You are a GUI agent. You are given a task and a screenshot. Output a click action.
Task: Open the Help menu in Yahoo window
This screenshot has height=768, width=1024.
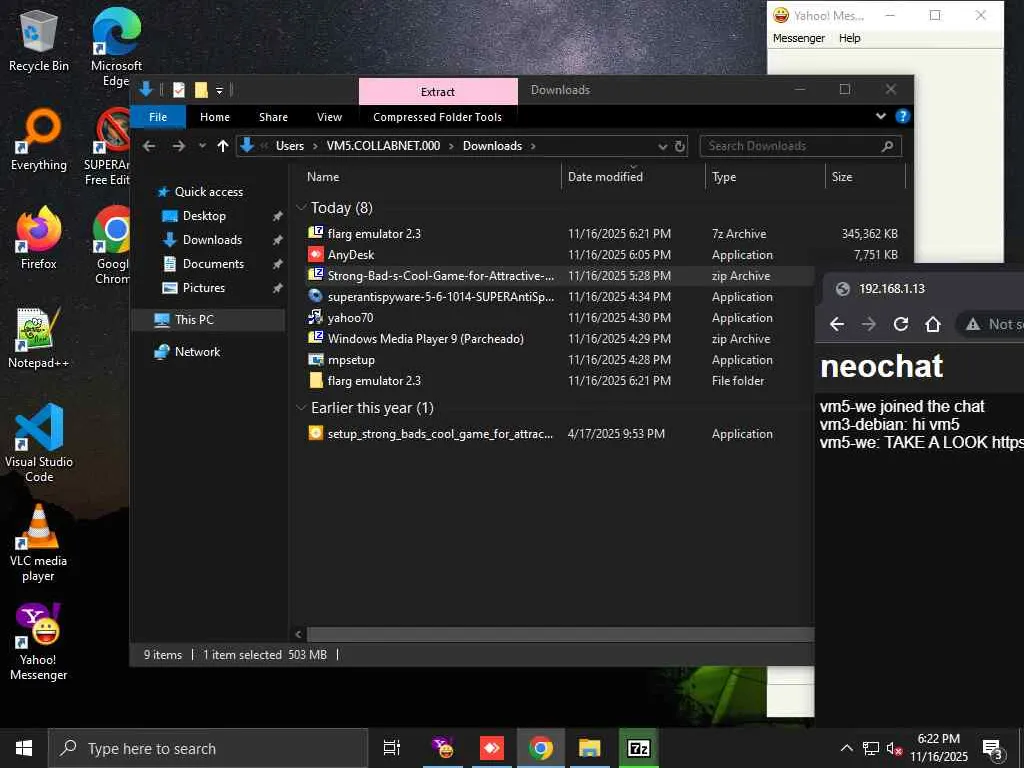coord(850,38)
